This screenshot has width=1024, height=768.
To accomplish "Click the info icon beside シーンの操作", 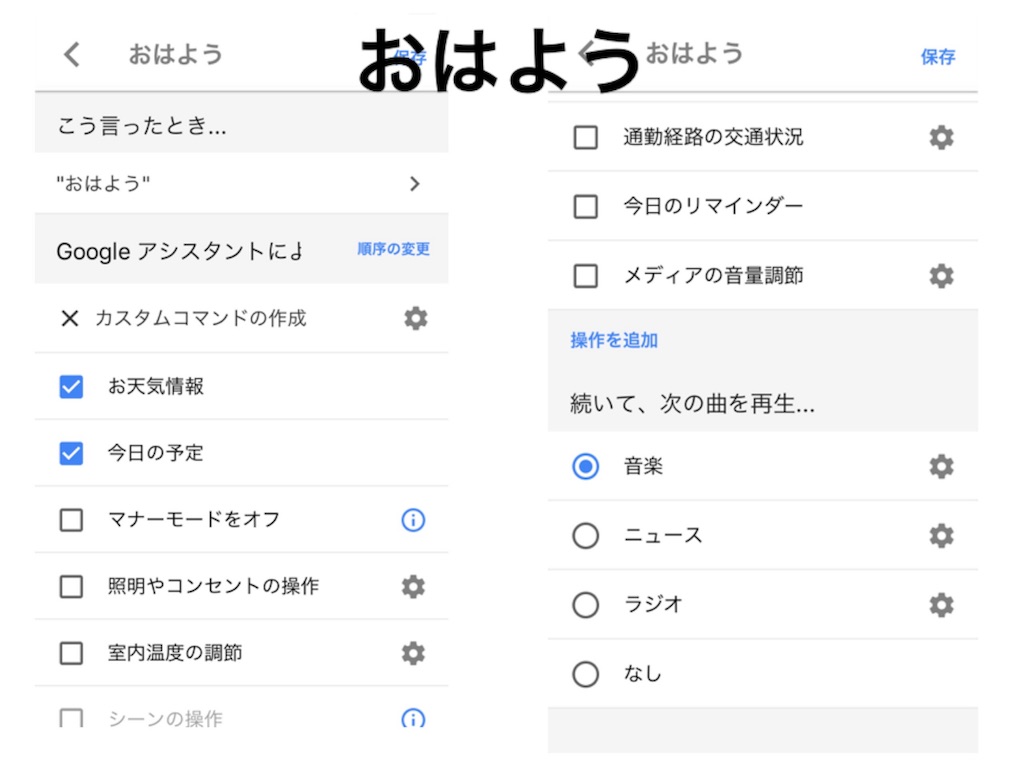I will 413,719.
